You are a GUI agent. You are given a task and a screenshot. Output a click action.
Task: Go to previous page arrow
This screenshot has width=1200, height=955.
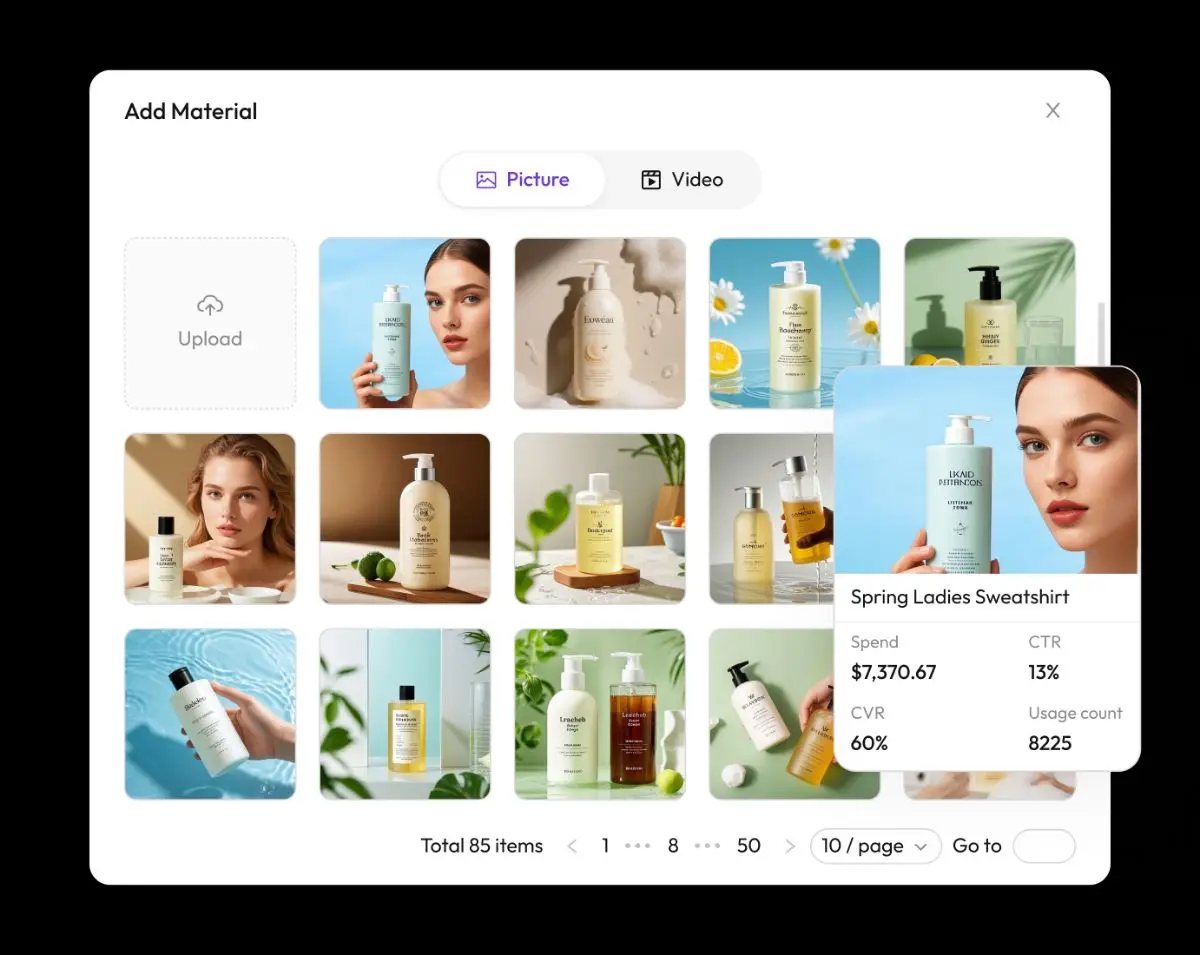pyautogui.click(x=572, y=846)
